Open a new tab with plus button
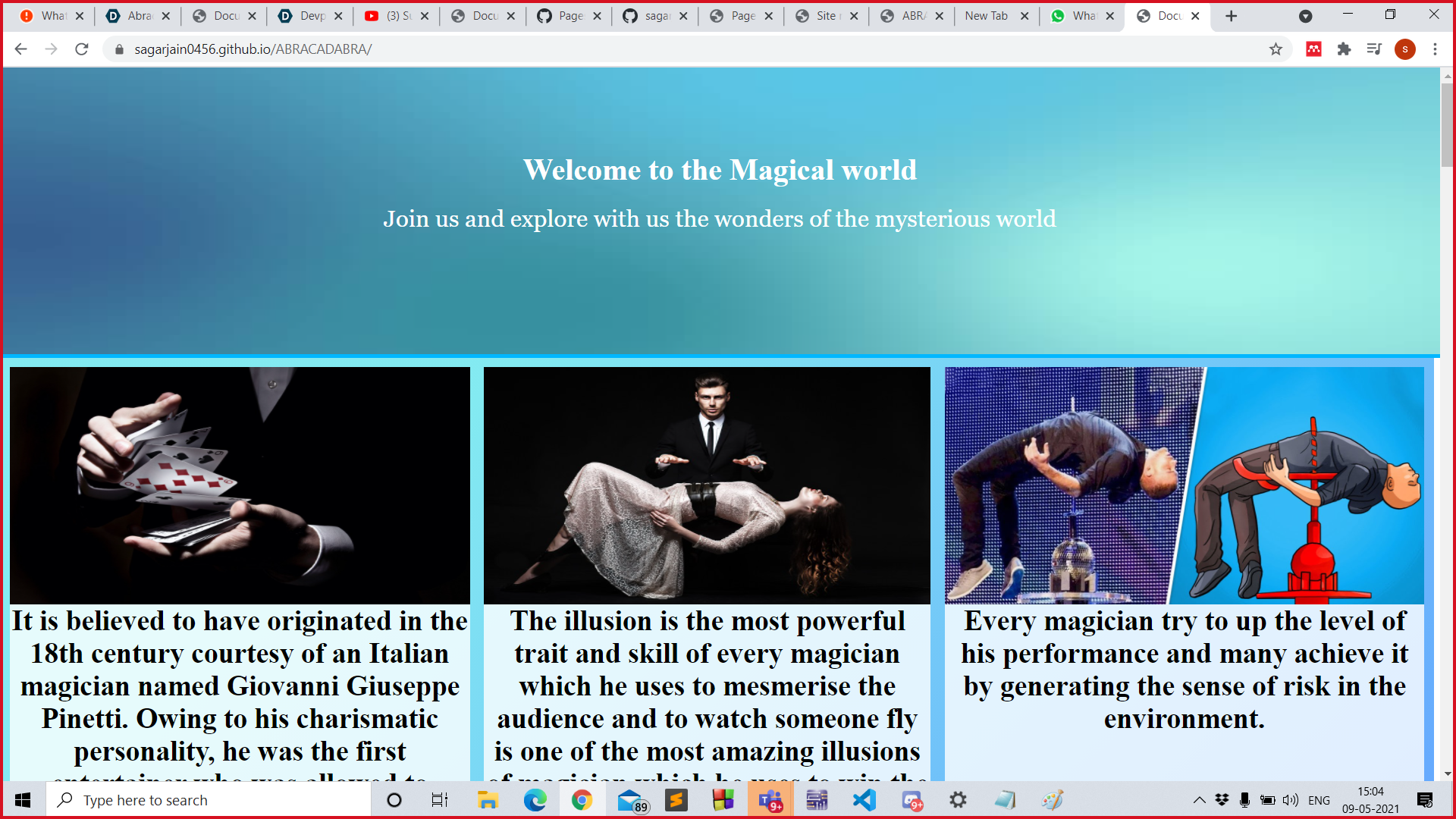 coord(1232,16)
